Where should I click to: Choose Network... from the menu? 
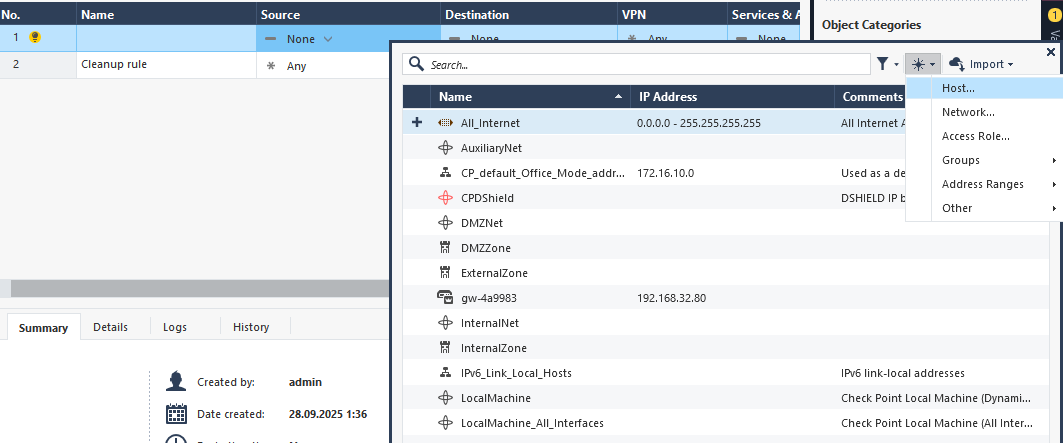967,112
